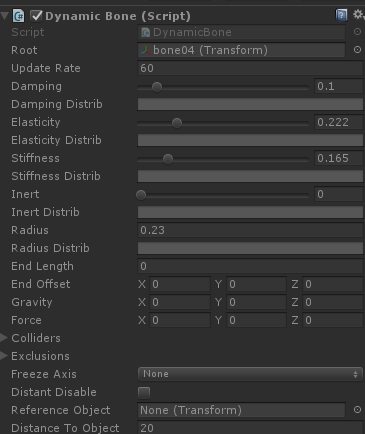Expand the Colliders list
365x434 pixels.
pos(4,338)
